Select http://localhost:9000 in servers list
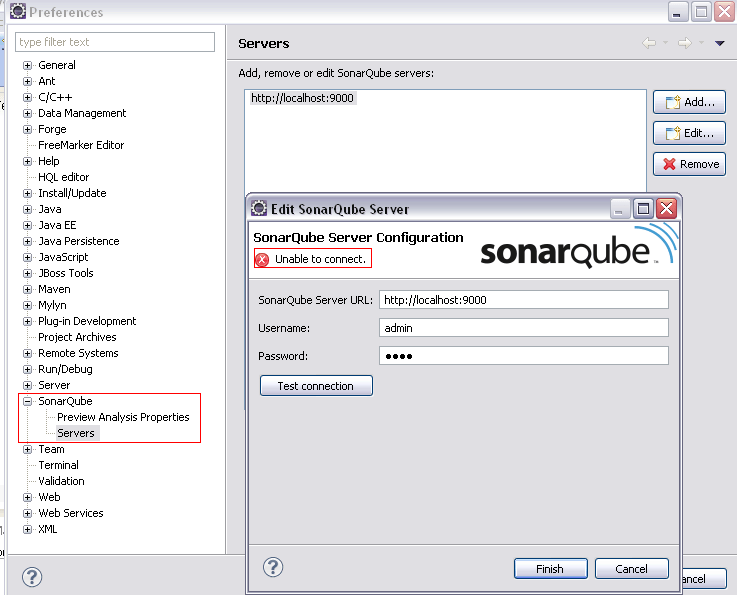The image size is (737, 595). pyautogui.click(x=302, y=98)
